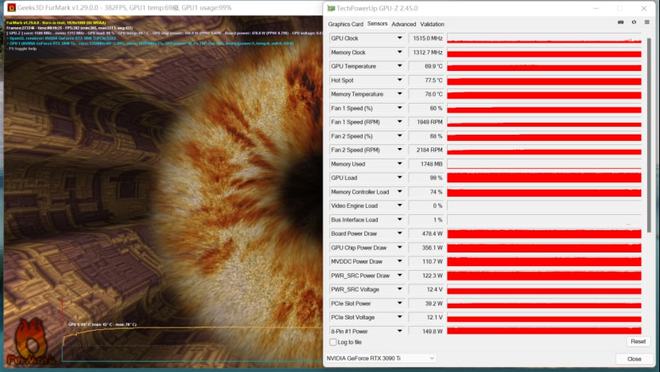Screen dimensions: 660x372
Task: Click the GPU Load percentage value
Action: 426,178
